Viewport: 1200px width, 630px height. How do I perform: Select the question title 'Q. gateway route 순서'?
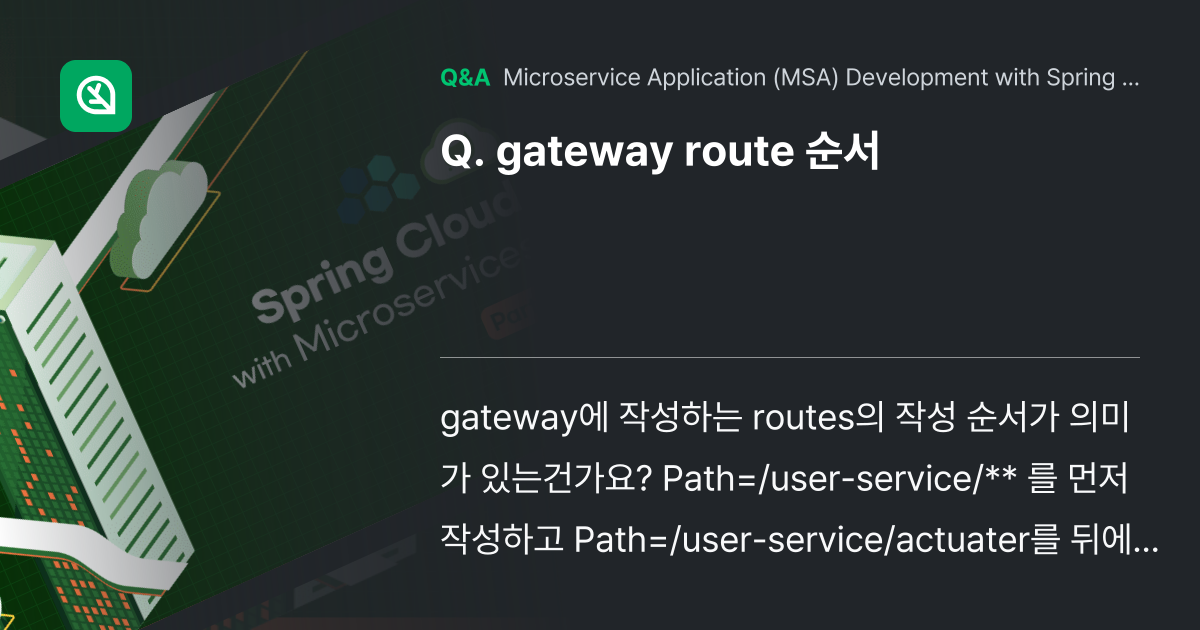[660, 152]
